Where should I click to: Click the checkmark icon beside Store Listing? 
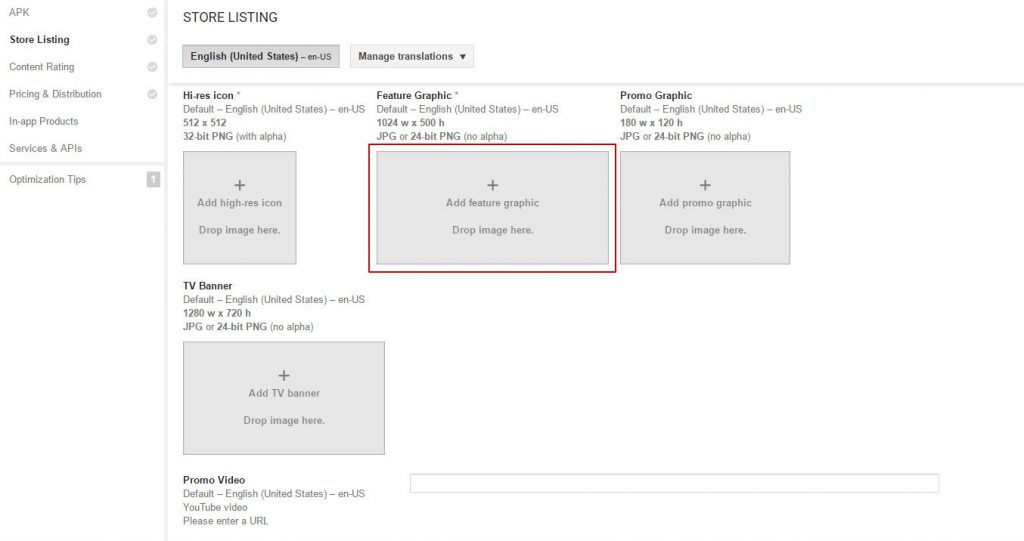pyautogui.click(x=152, y=40)
